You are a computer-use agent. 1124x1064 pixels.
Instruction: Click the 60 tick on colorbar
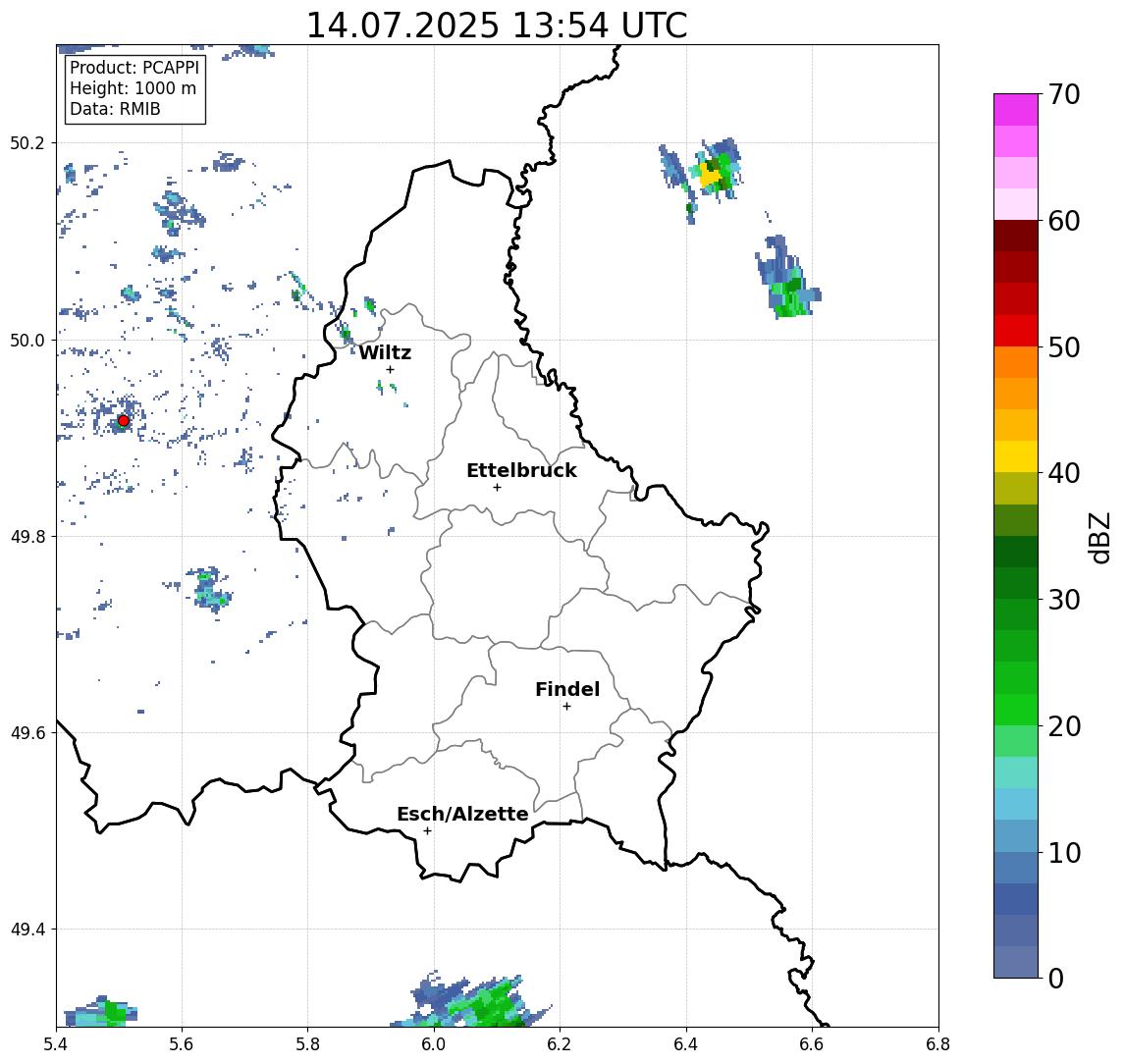point(1063,221)
